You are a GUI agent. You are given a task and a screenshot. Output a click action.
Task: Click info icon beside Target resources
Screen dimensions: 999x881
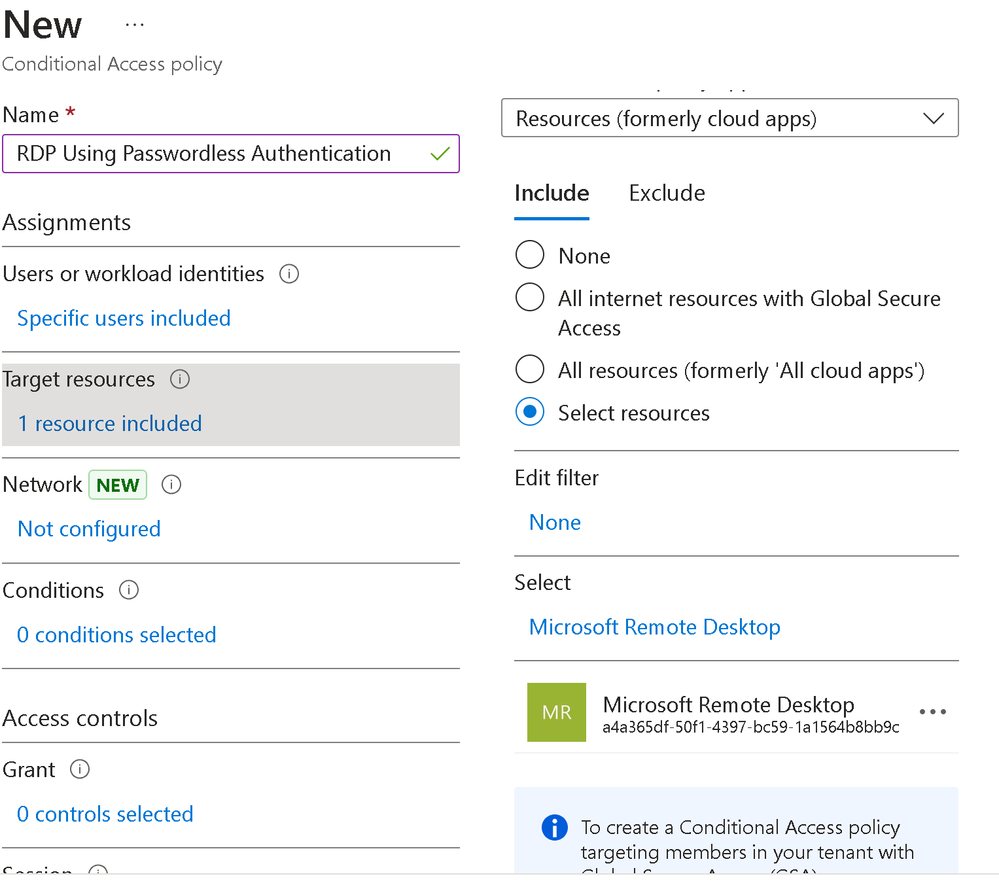[180, 380]
